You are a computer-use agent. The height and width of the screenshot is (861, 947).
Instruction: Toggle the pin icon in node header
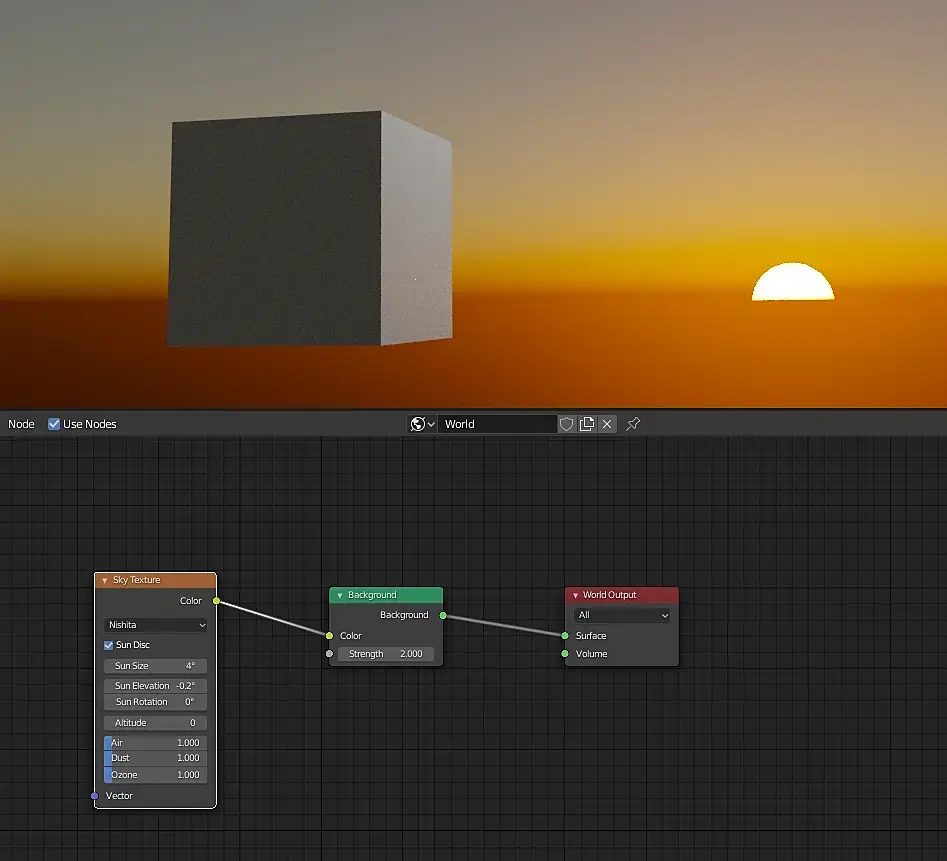633,424
